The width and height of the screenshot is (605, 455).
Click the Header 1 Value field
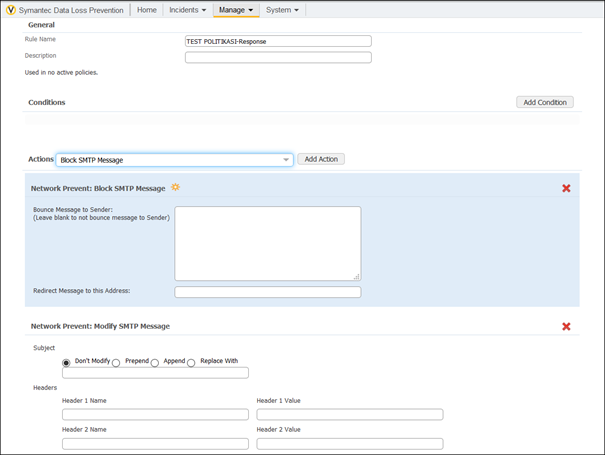350,414
